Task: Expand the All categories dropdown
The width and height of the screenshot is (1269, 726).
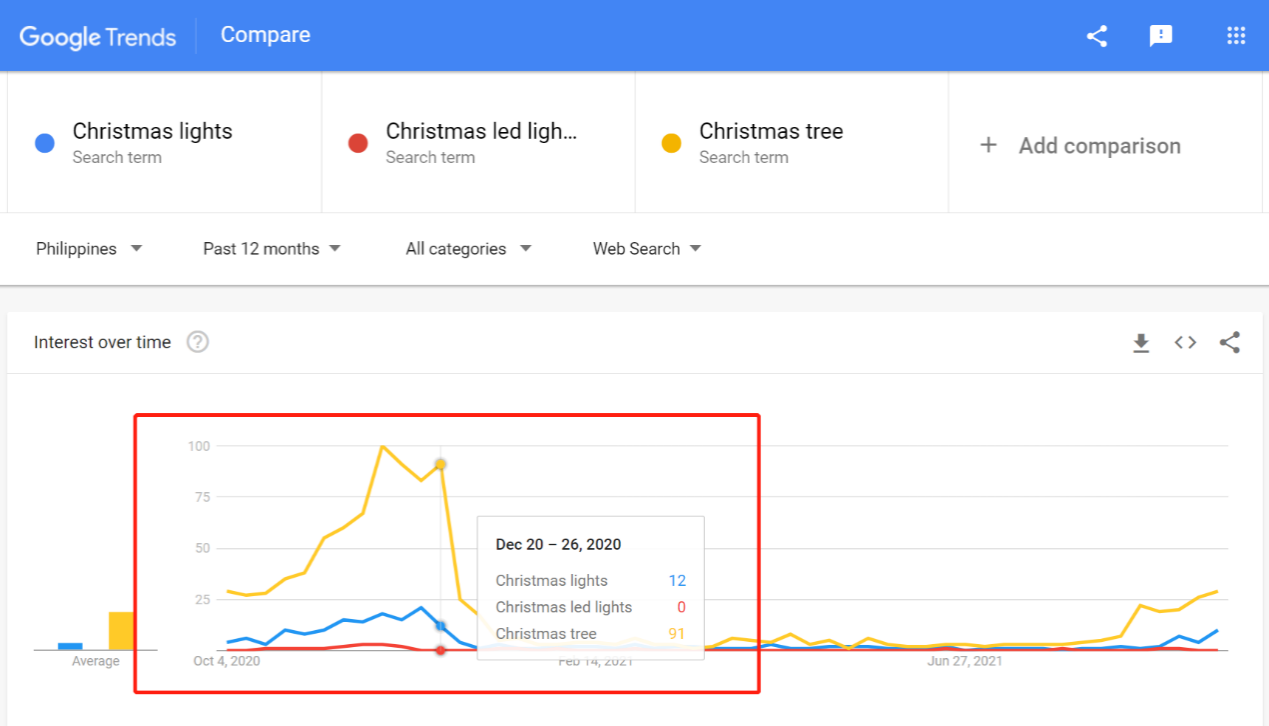Action: (468, 248)
